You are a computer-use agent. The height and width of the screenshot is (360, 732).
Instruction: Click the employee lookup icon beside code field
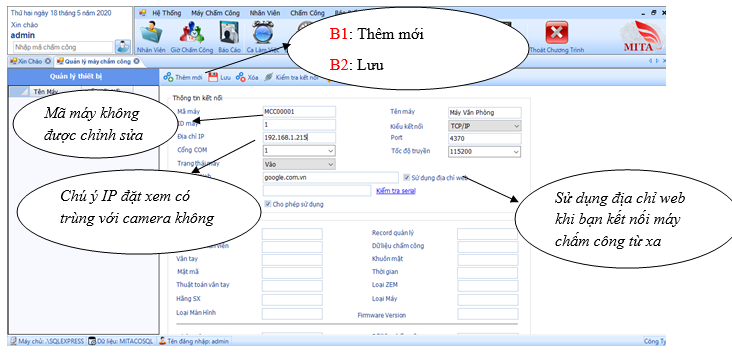click(x=123, y=47)
